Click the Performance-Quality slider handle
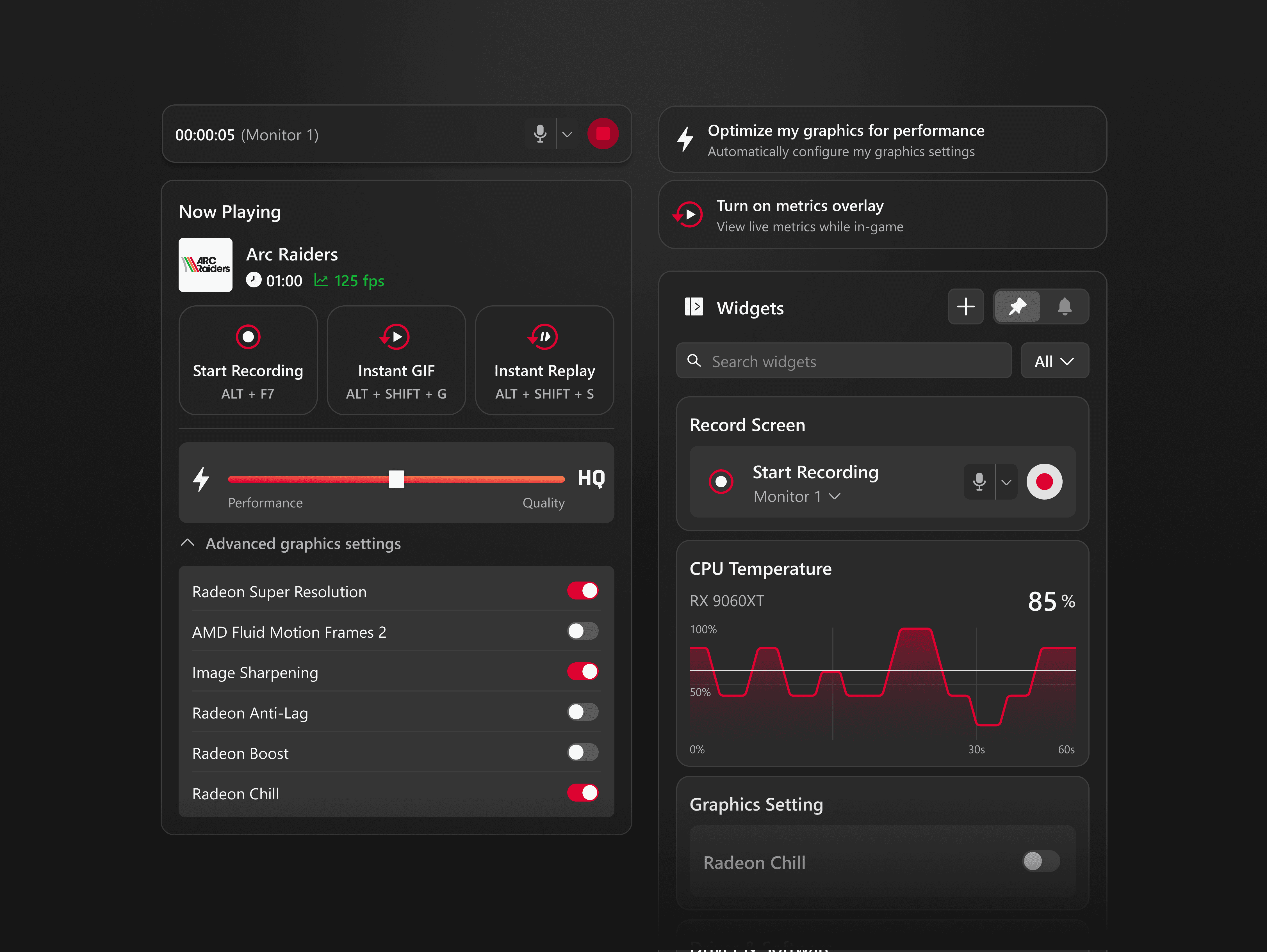Viewport: 1267px width, 952px height. click(x=396, y=479)
